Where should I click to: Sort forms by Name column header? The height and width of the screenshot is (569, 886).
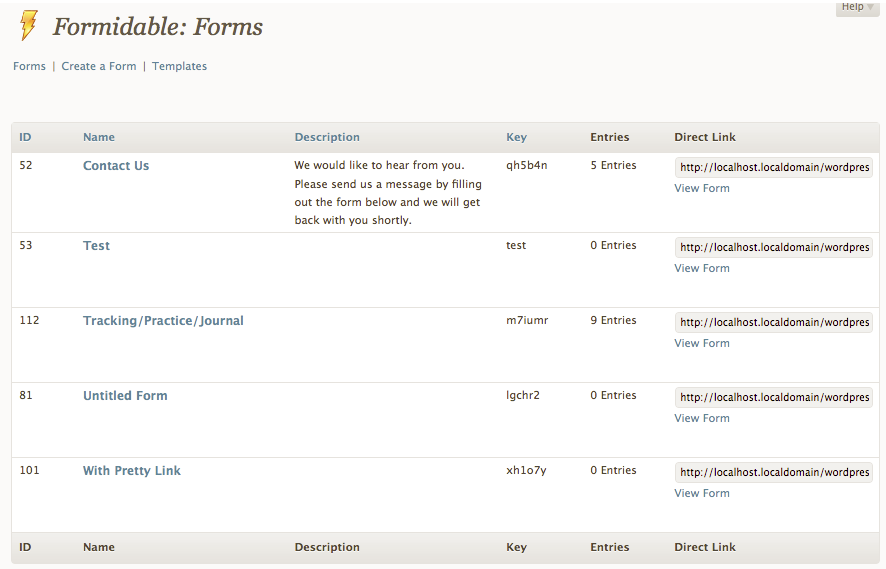tap(99, 137)
